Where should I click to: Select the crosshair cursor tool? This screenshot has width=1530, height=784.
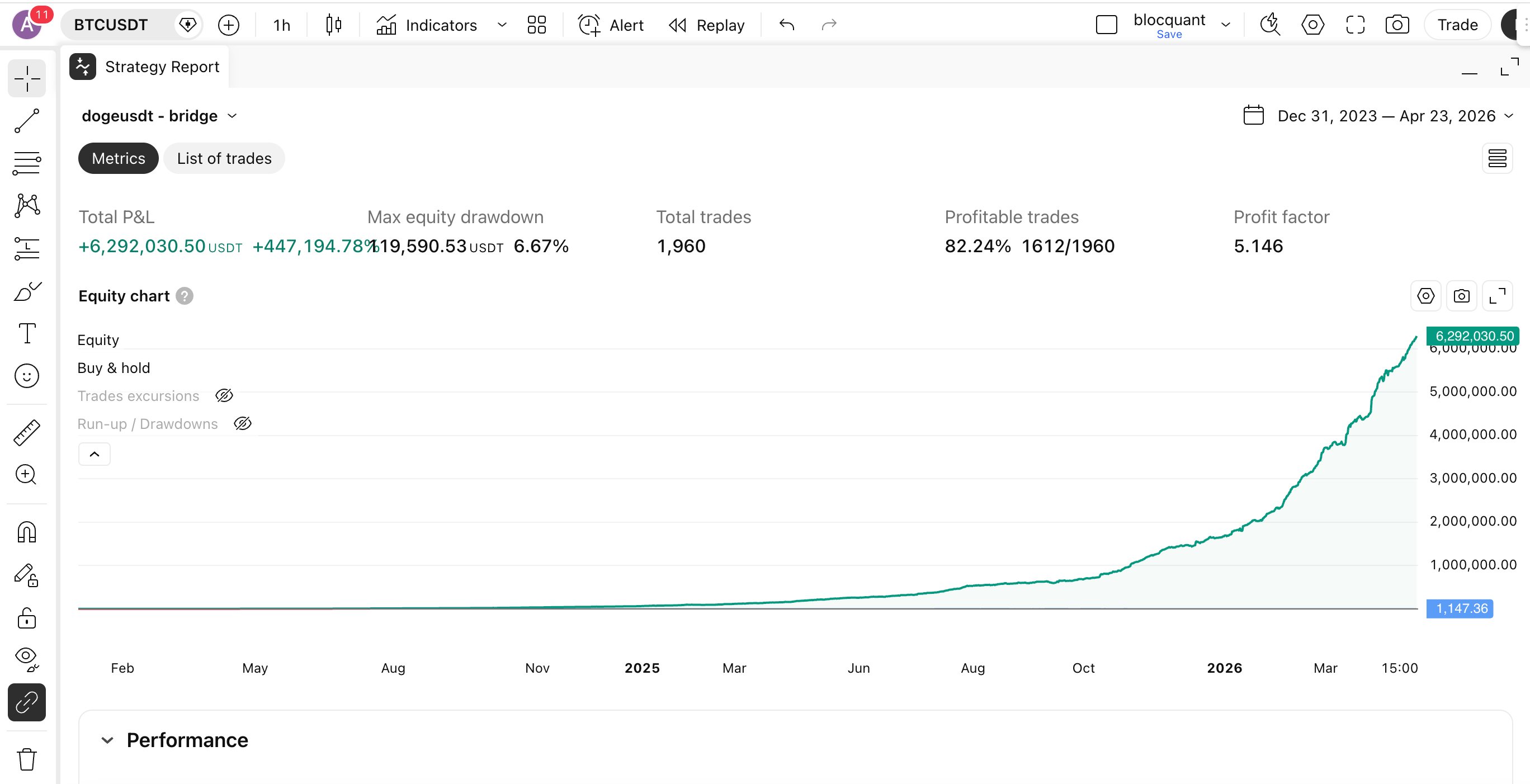coord(27,78)
